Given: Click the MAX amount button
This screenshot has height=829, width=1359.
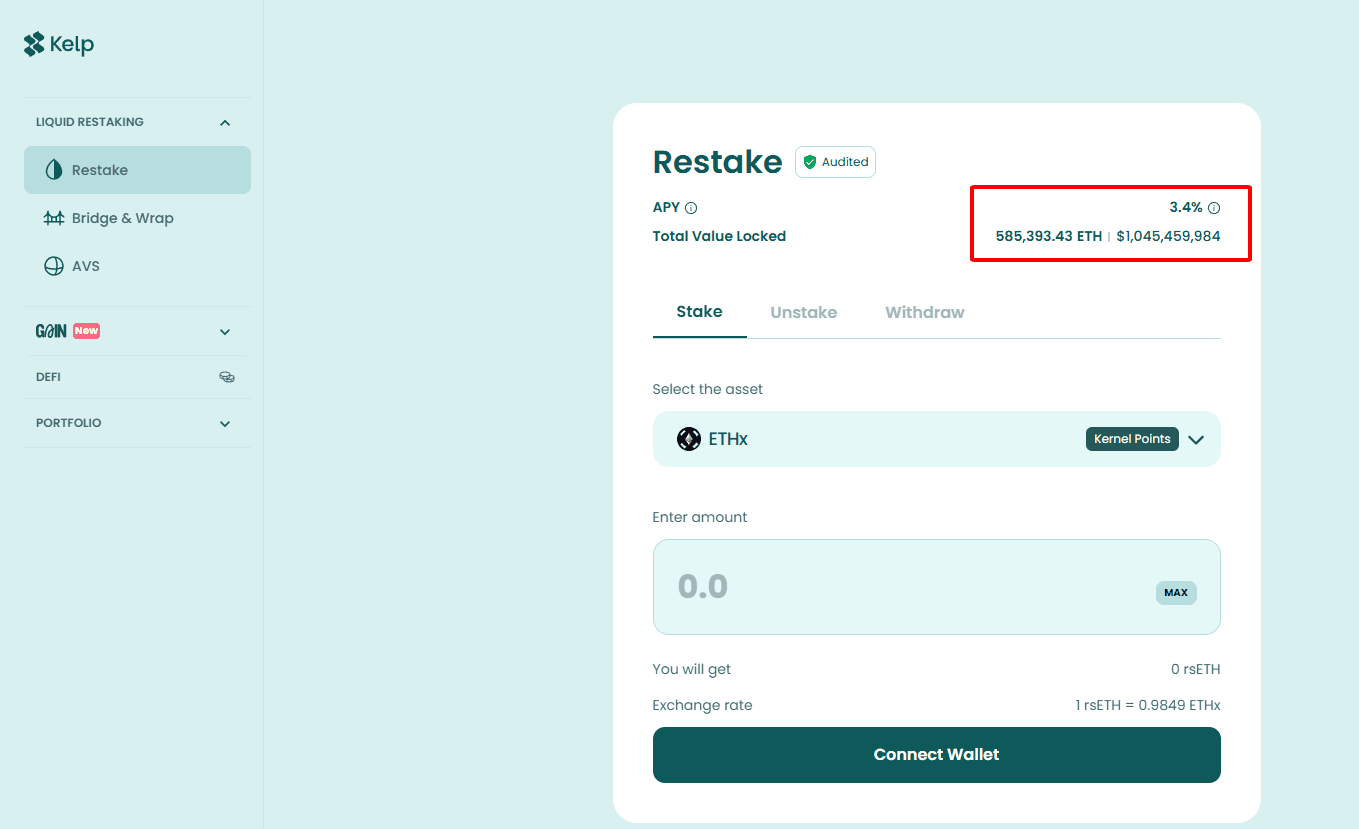Looking at the screenshot, I should coord(1176,593).
